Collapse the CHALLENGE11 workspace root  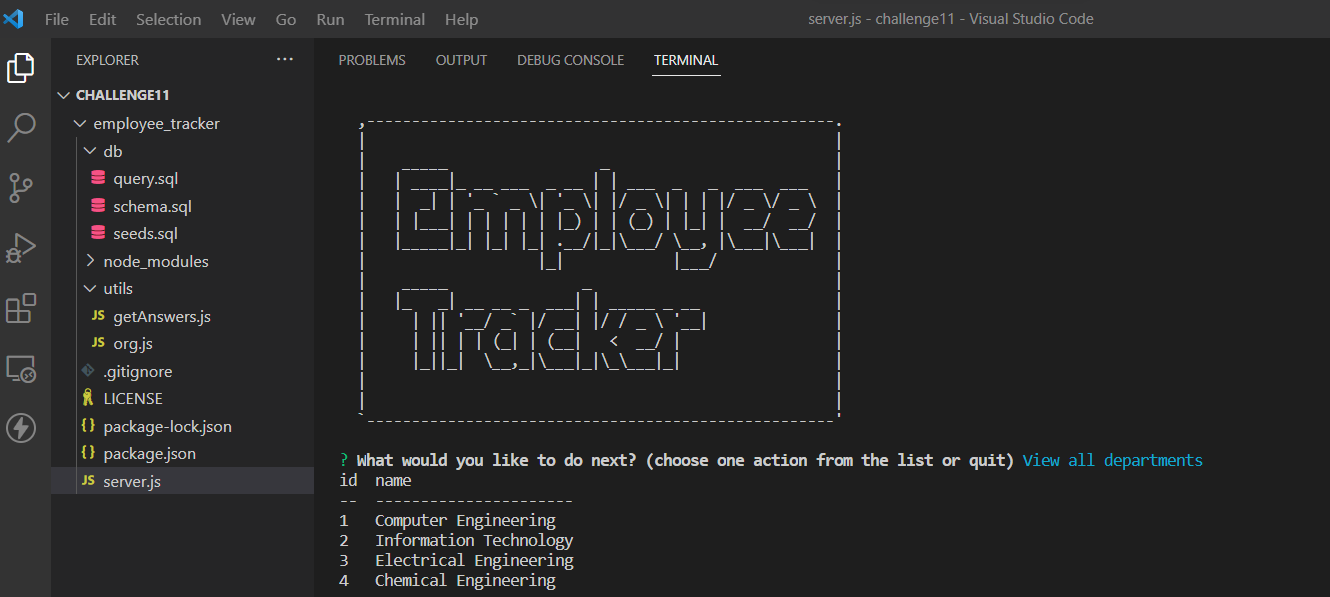[x=64, y=94]
